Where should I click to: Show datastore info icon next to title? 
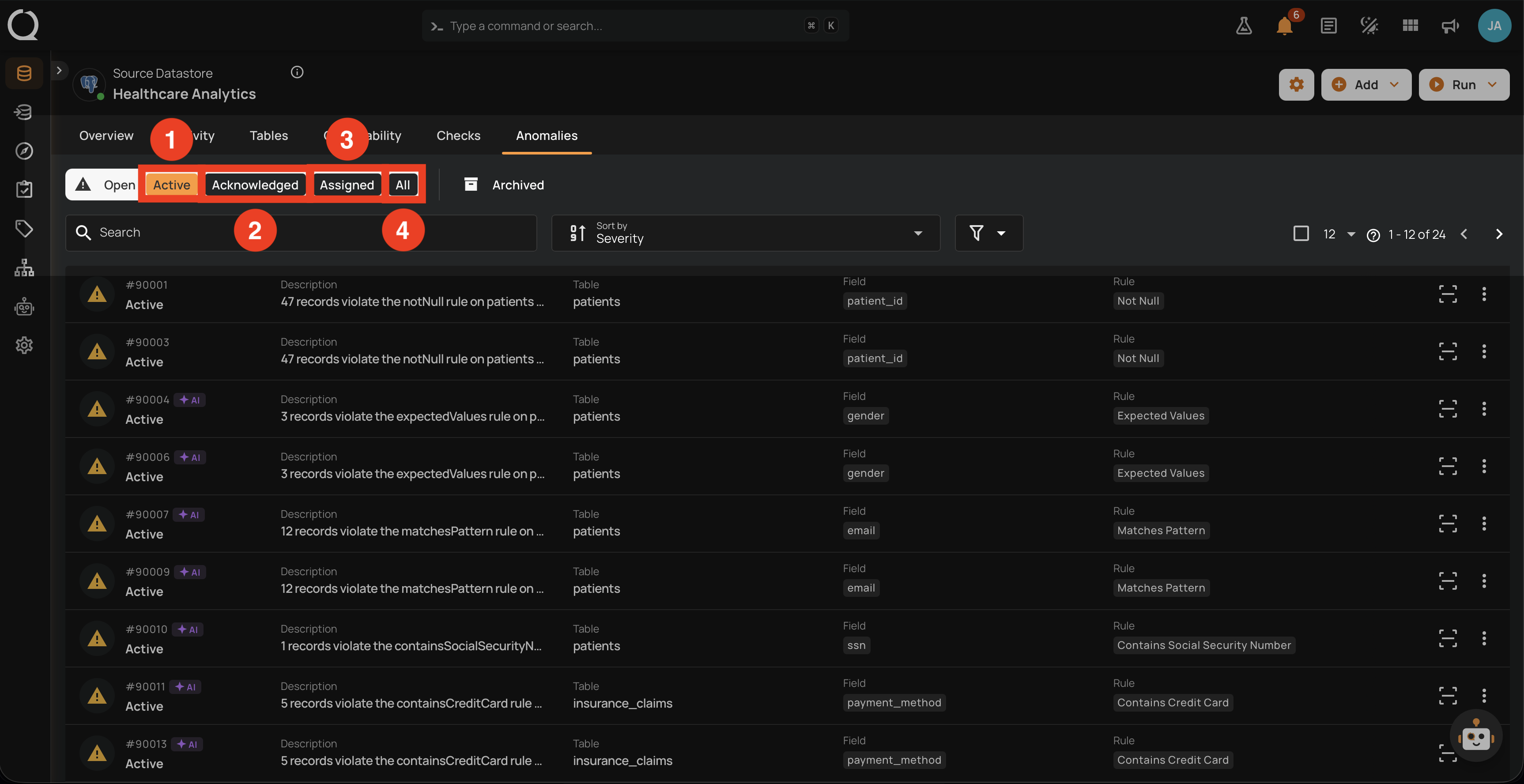(297, 72)
